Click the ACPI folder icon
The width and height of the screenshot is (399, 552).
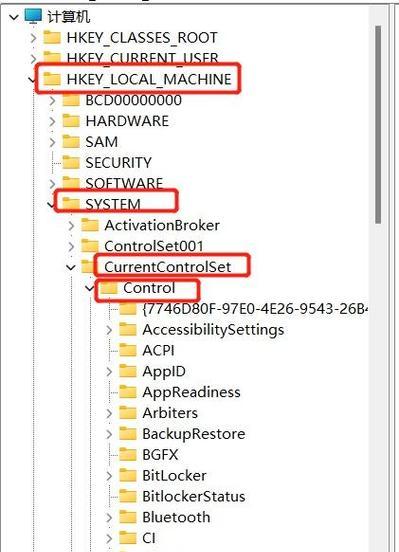click(128, 350)
